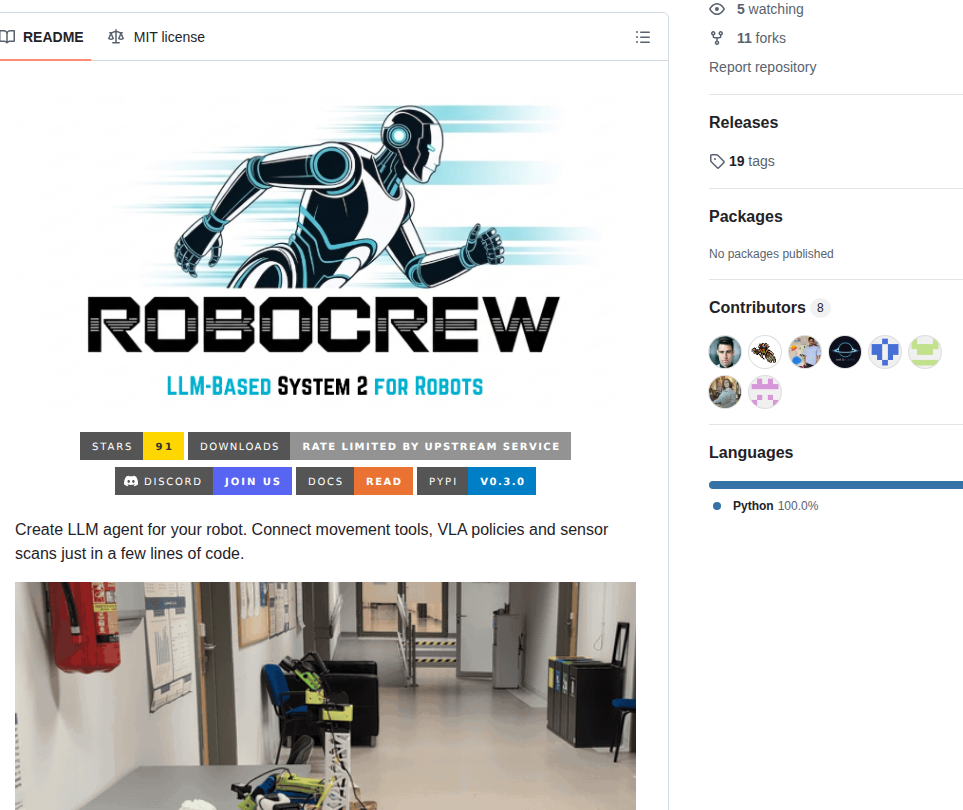The width and height of the screenshot is (963, 810).
Task: Click the Discord logo icon in badge
Action: (131, 481)
